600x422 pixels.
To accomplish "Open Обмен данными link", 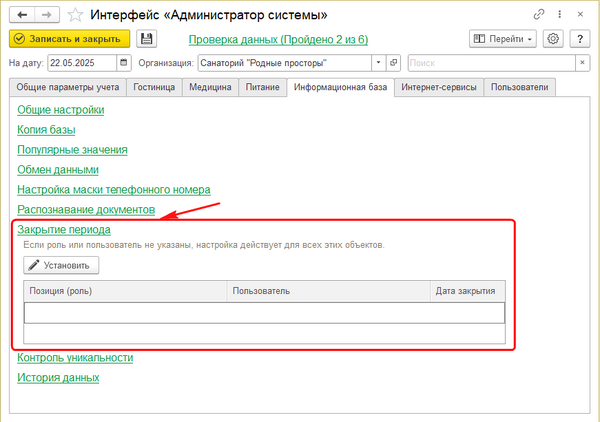I will [58, 169].
